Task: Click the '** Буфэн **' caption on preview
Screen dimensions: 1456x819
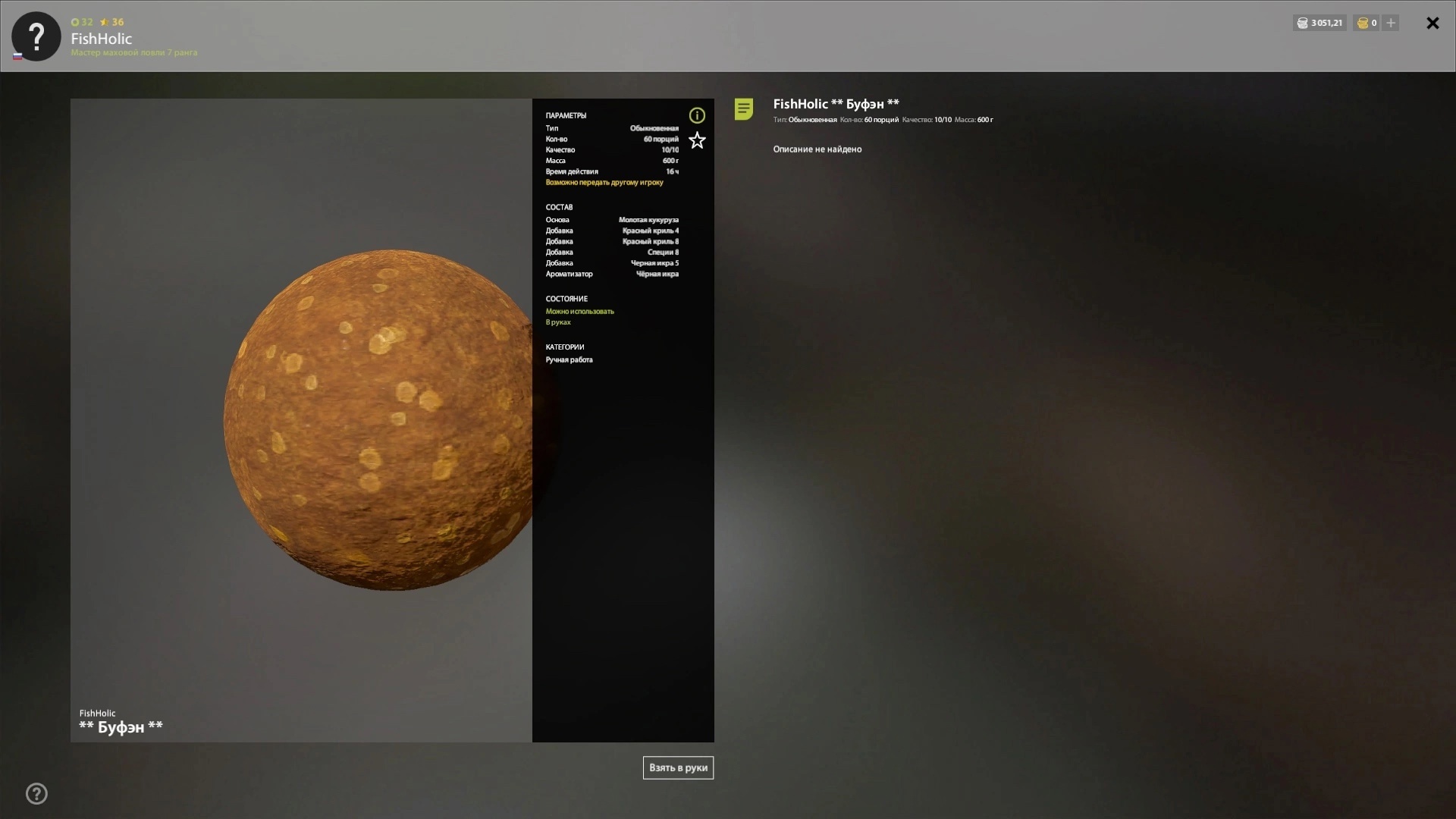Action: [121, 726]
